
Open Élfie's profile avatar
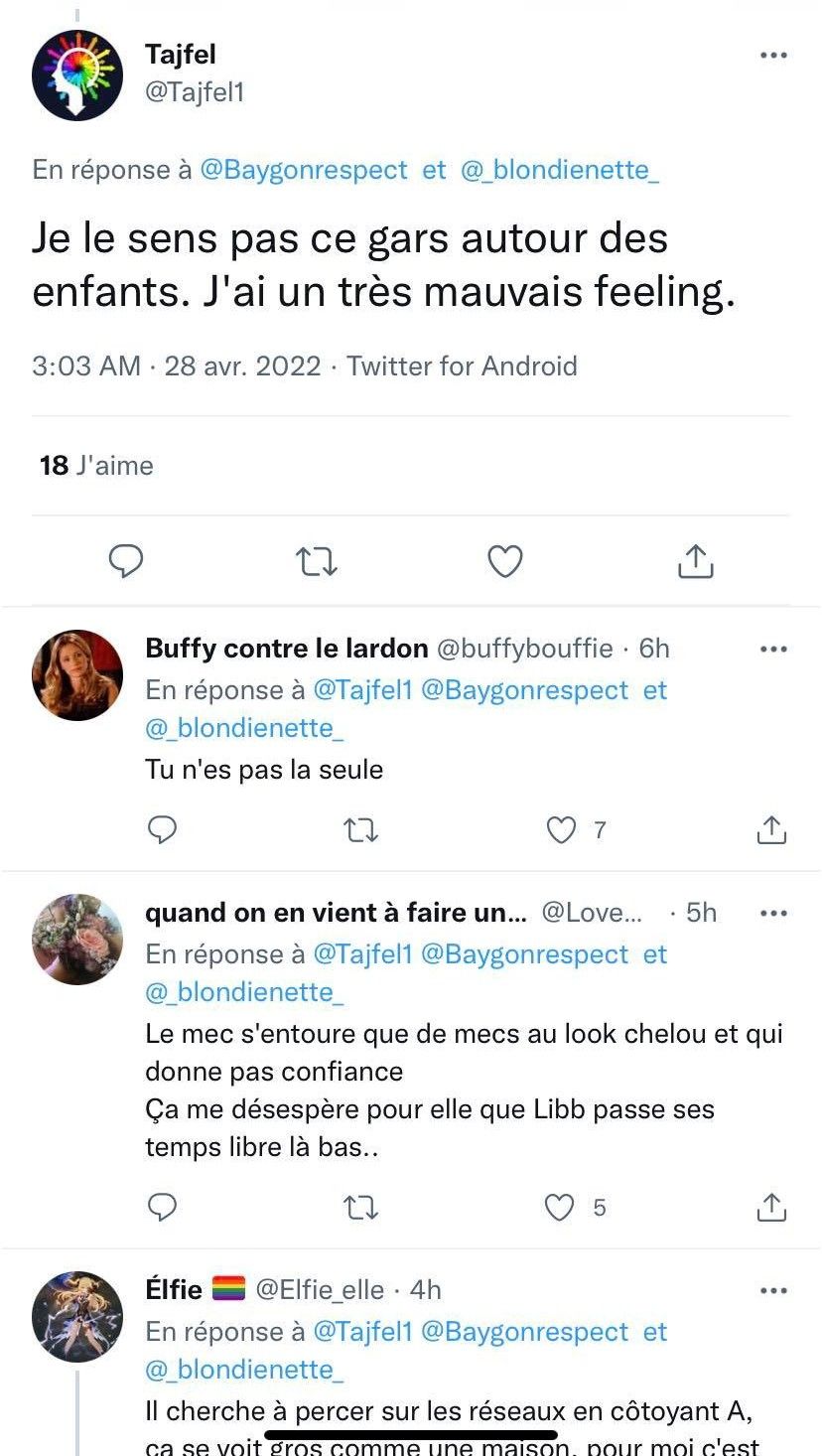point(77,1316)
